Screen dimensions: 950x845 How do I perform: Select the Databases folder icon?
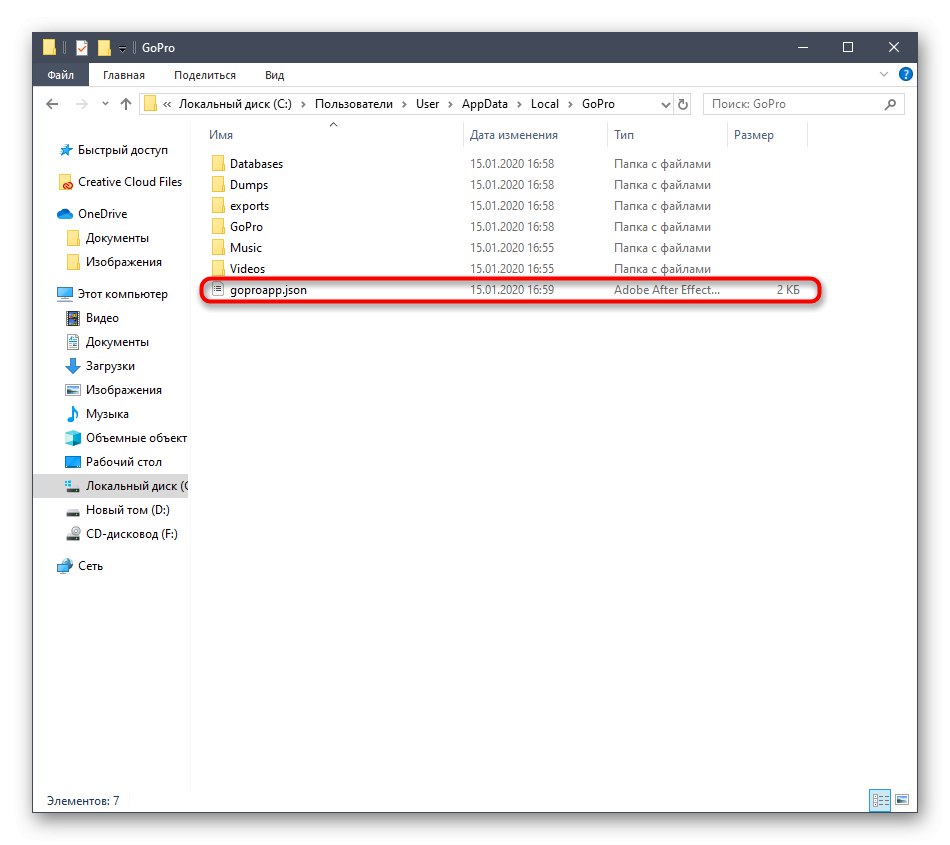pyautogui.click(x=218, y=164)
